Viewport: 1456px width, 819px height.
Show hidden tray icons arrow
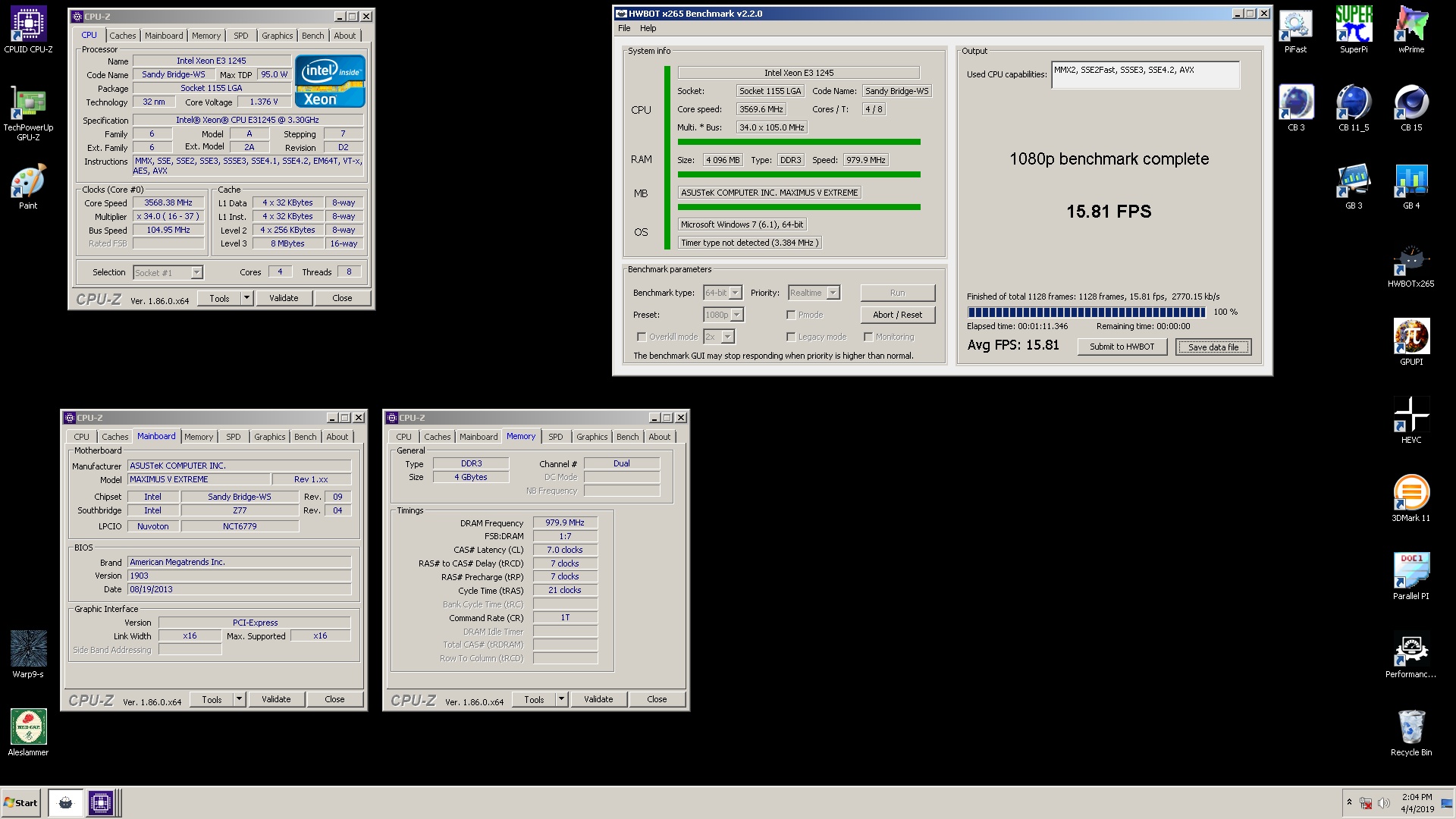point(1349,802)
